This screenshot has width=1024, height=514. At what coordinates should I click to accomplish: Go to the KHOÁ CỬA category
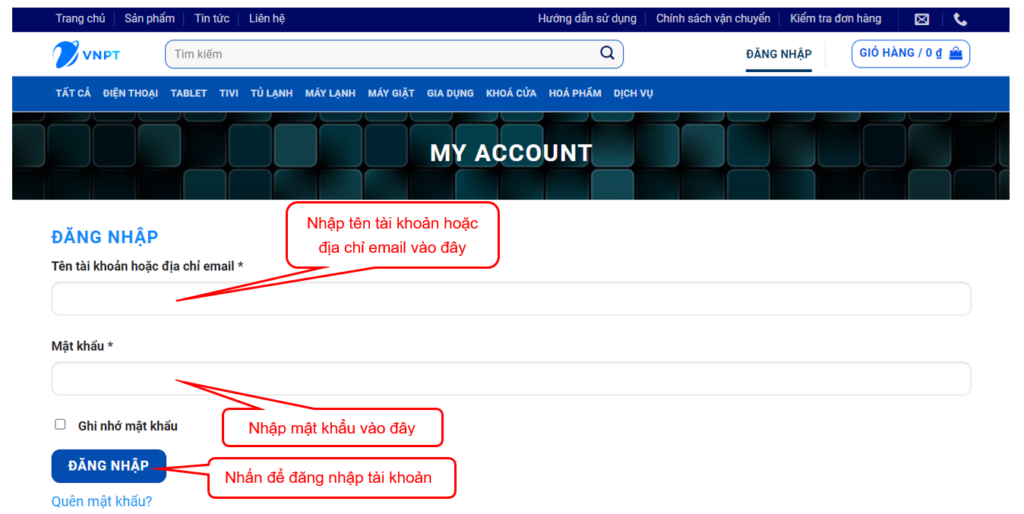(x=511, y=93)
